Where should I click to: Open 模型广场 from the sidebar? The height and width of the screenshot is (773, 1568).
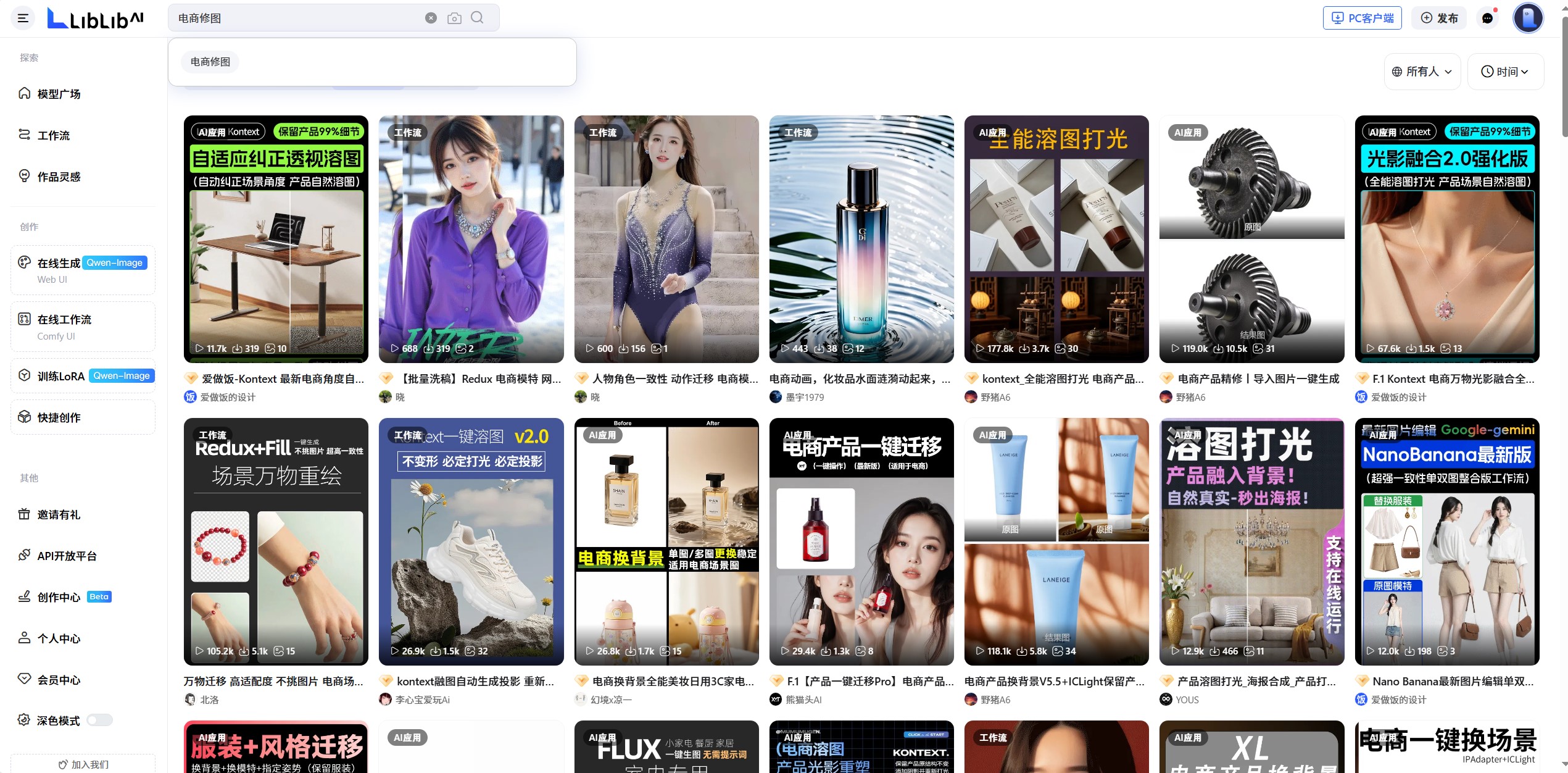[59, 94]
